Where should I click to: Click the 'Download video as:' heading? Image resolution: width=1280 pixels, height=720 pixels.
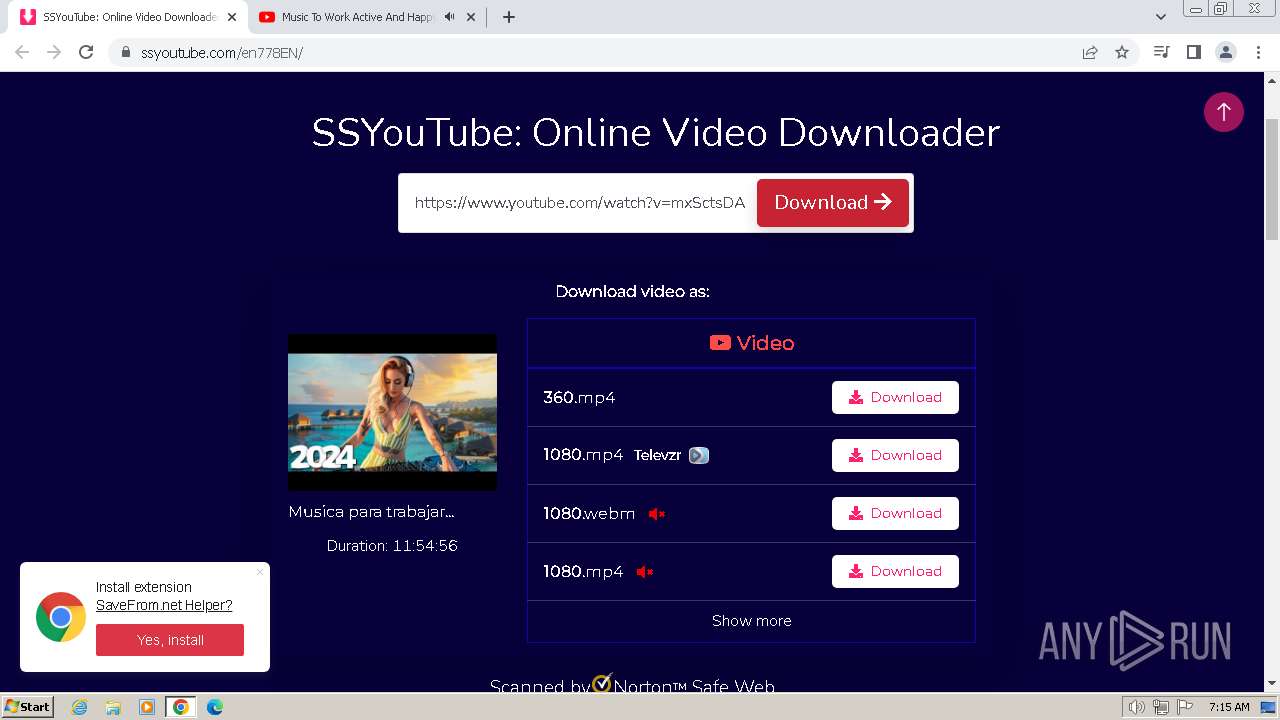(x=633, y=292)
